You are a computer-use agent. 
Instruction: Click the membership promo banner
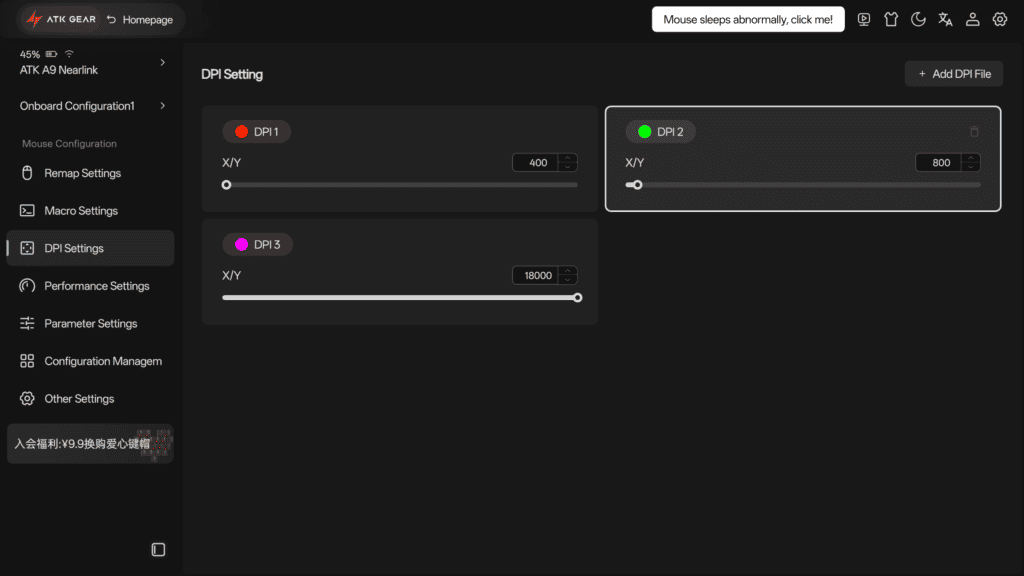tap(90, 444)
